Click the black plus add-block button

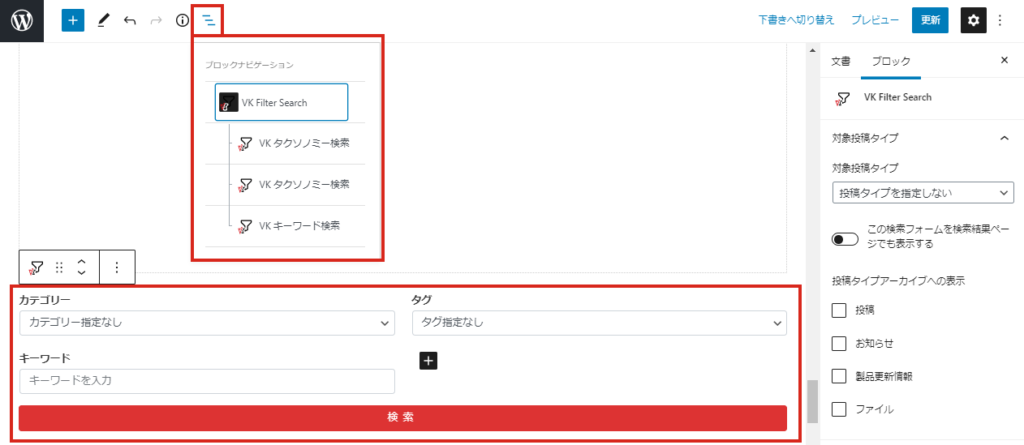tap(428, 360)
